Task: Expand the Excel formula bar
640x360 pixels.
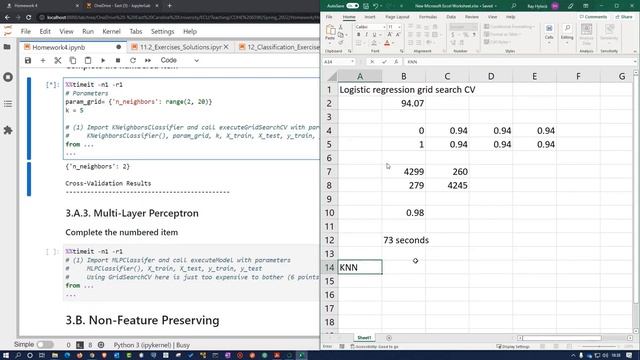Action: point(635,62)
